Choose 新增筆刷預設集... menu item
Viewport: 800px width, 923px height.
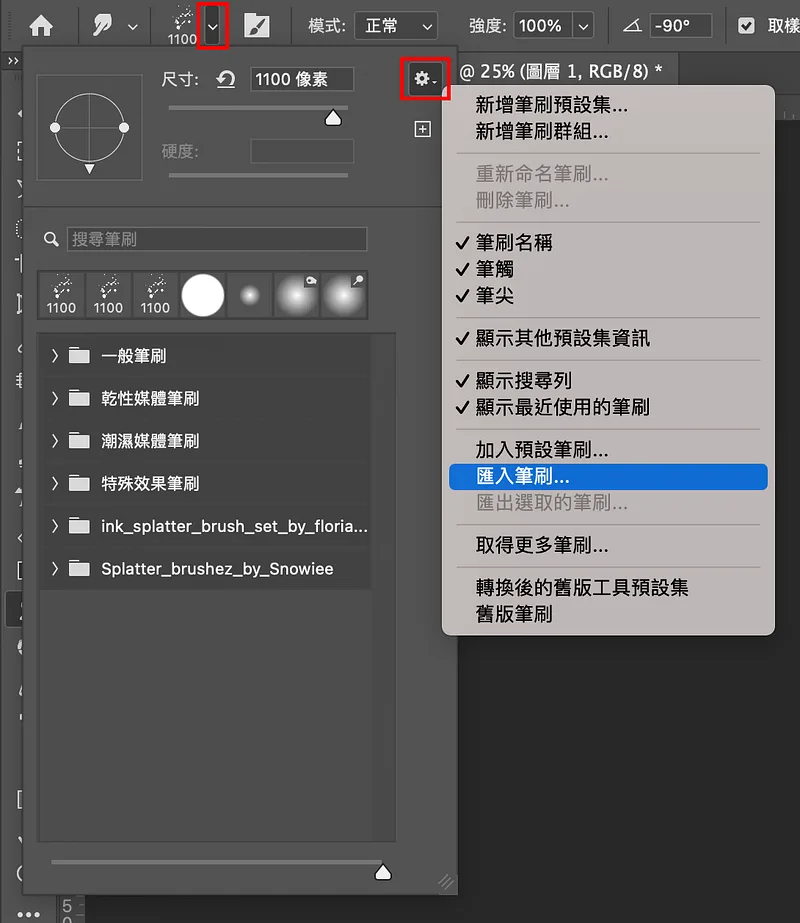click(608, 105)
